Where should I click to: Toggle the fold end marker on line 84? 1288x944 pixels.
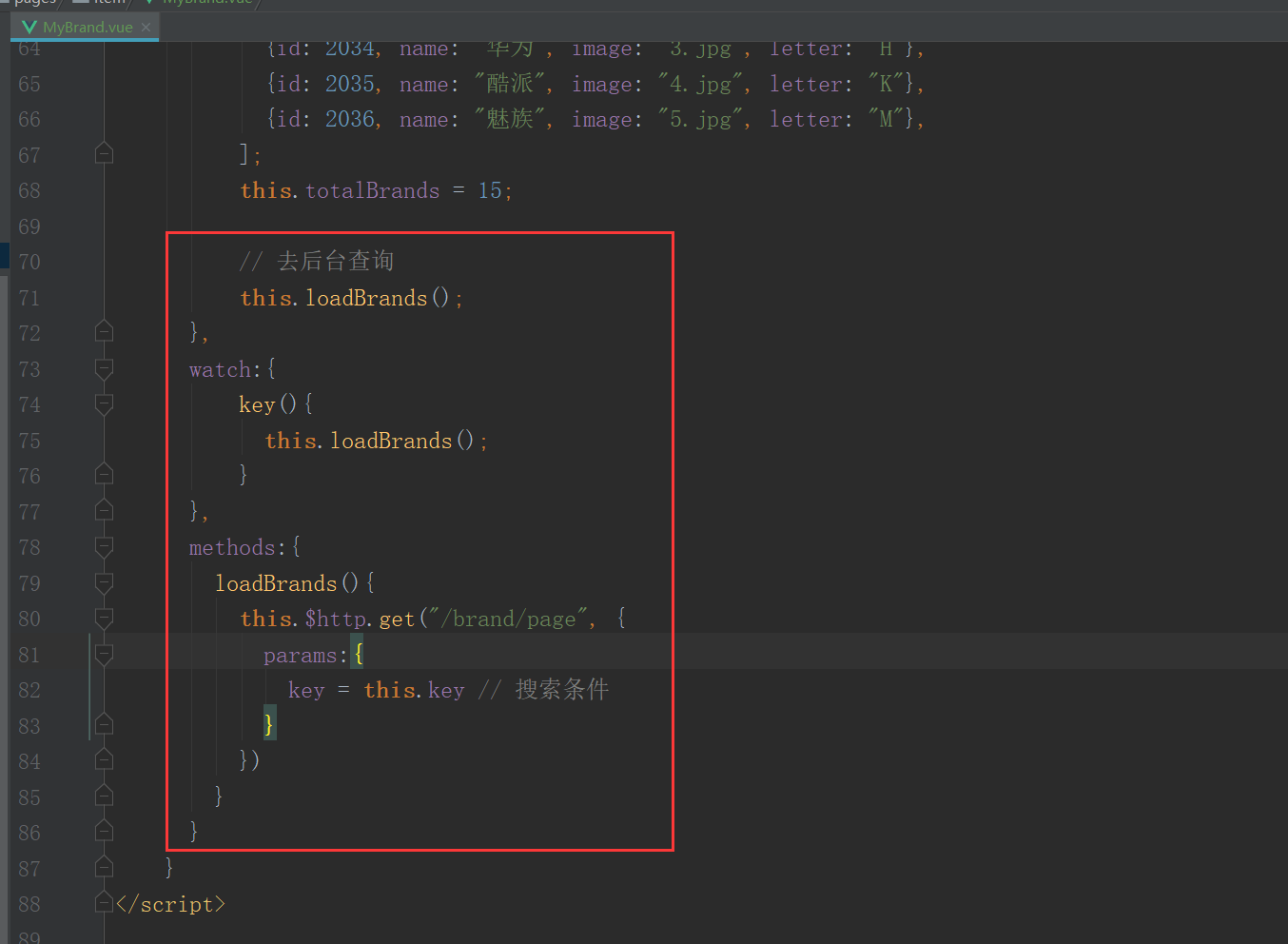[x=105, y=759]
